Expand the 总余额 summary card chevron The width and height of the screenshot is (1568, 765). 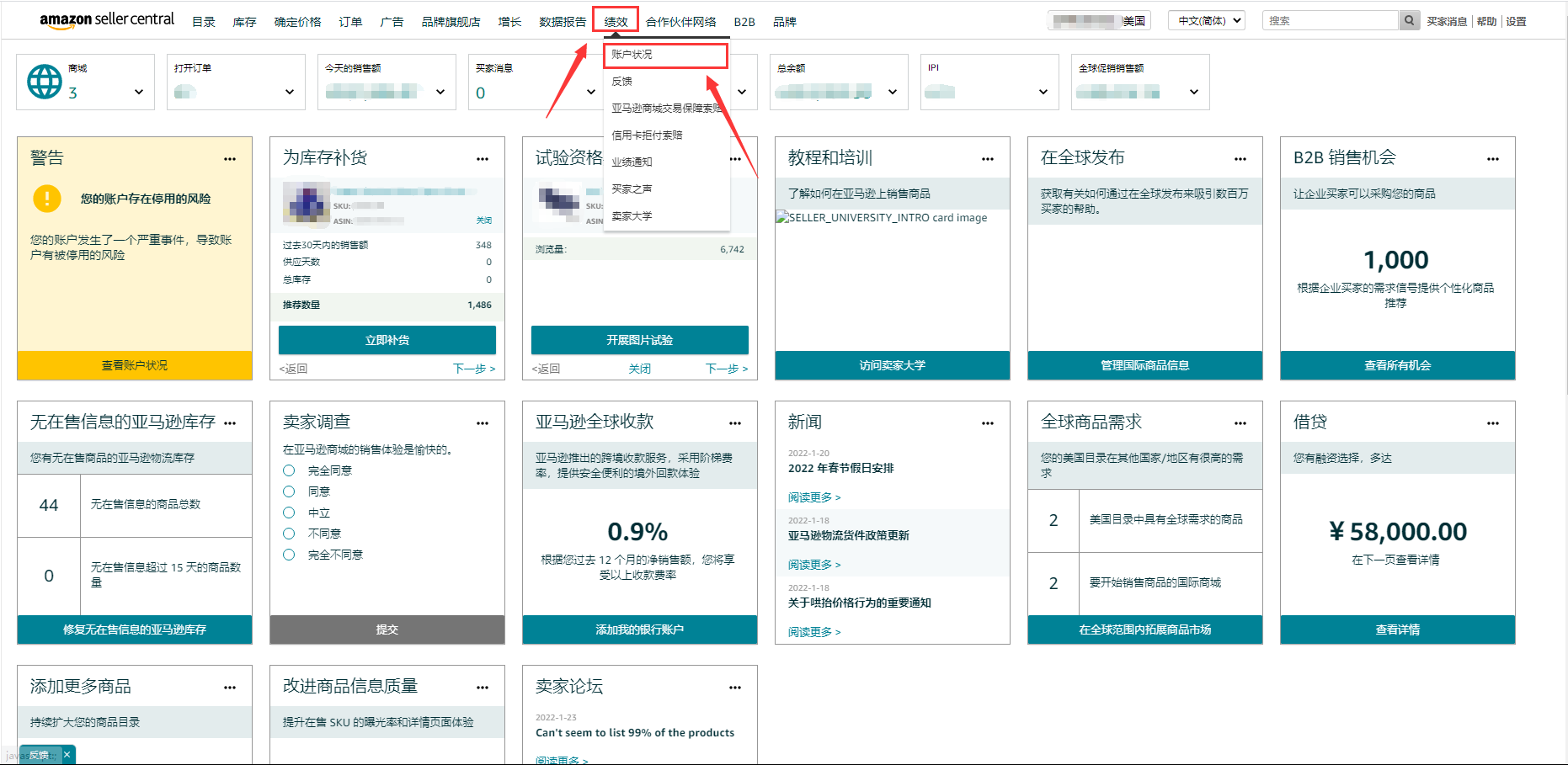(x=893, y=92)
